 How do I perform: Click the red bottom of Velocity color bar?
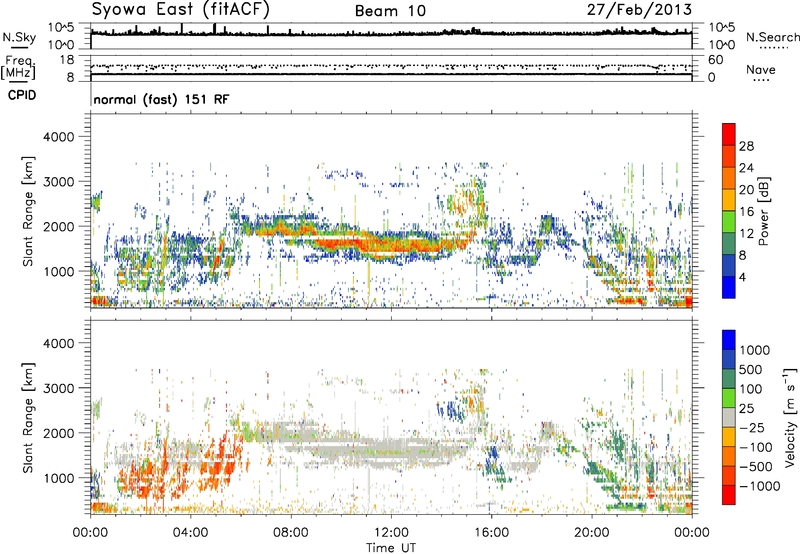pyautogui.click(x=729, y=495)
